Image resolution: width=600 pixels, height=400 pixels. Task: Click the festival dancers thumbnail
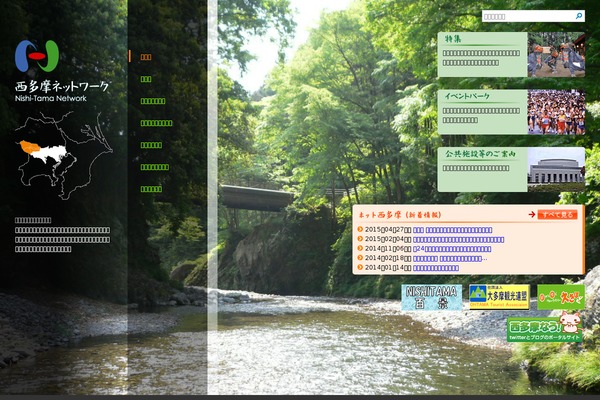tap(556, 54)
